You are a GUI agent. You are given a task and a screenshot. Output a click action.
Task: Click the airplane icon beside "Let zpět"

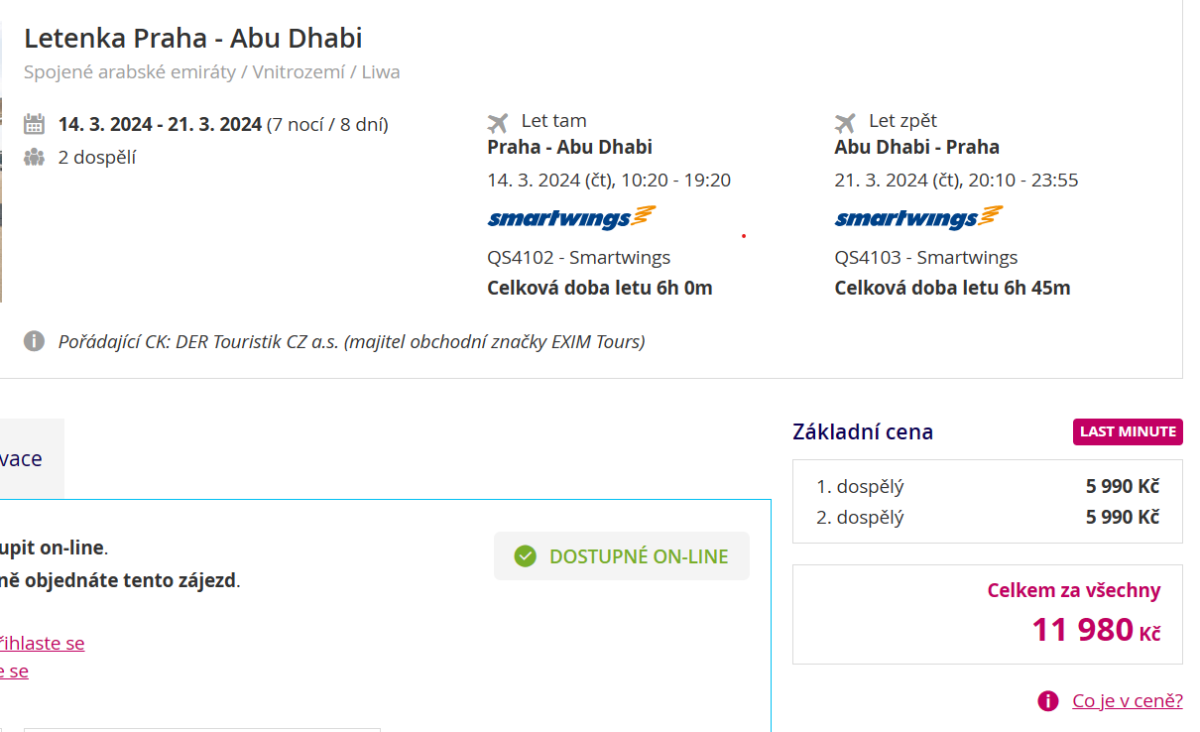846,122
